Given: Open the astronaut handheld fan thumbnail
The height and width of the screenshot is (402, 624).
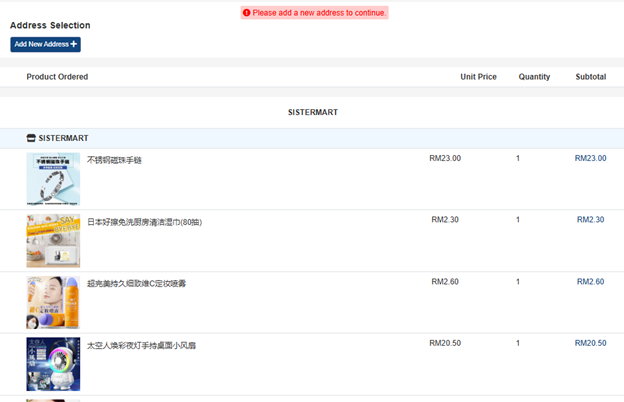Looking at the screenshot, I should [53, 364].
